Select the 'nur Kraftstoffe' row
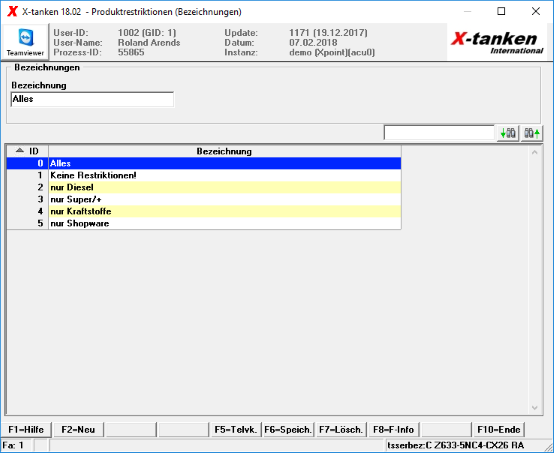The height and width of the screenshot is (453, 554). [204, 211]
